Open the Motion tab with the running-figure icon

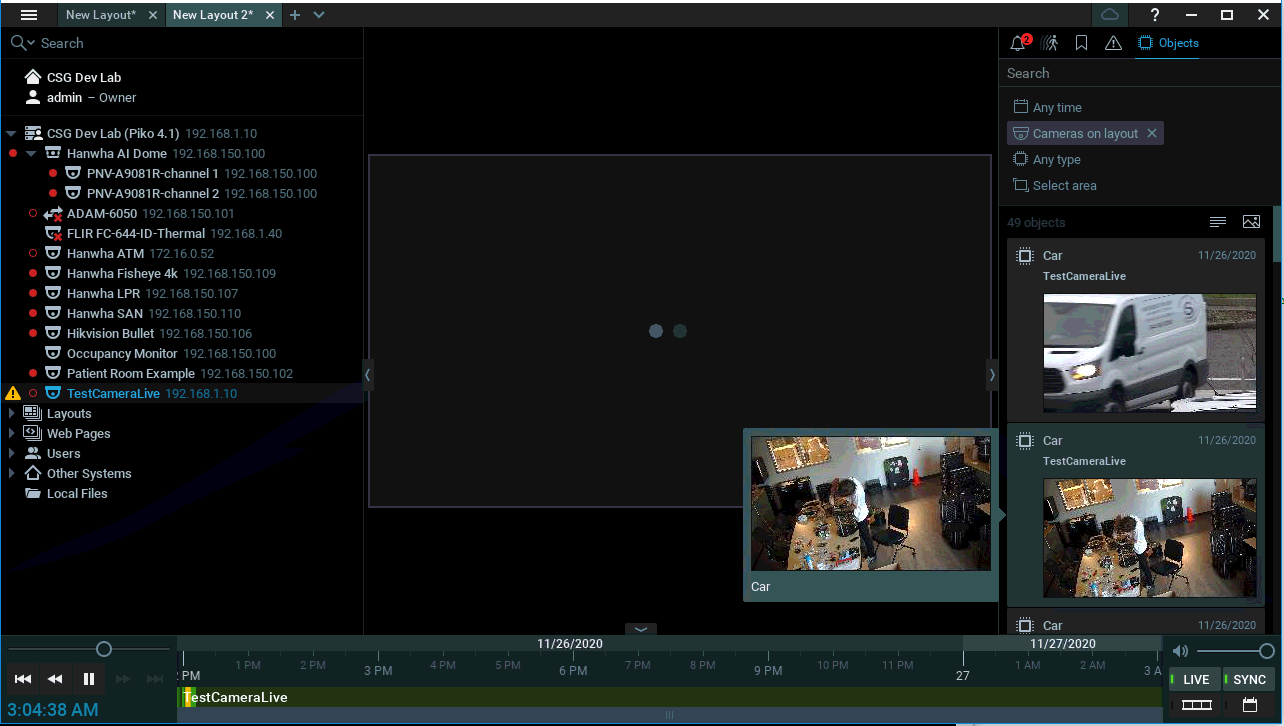click(1049, 43)
